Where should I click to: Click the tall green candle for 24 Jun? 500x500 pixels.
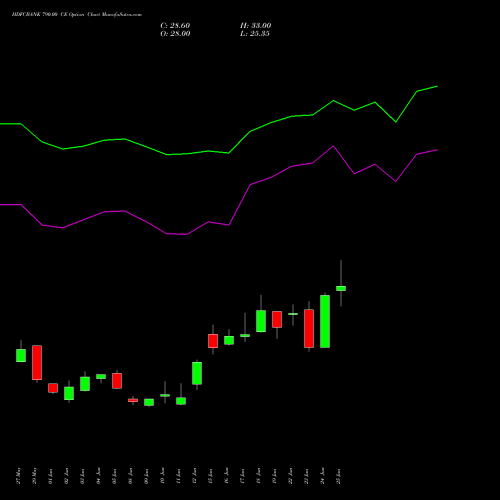tap(325, 321)
